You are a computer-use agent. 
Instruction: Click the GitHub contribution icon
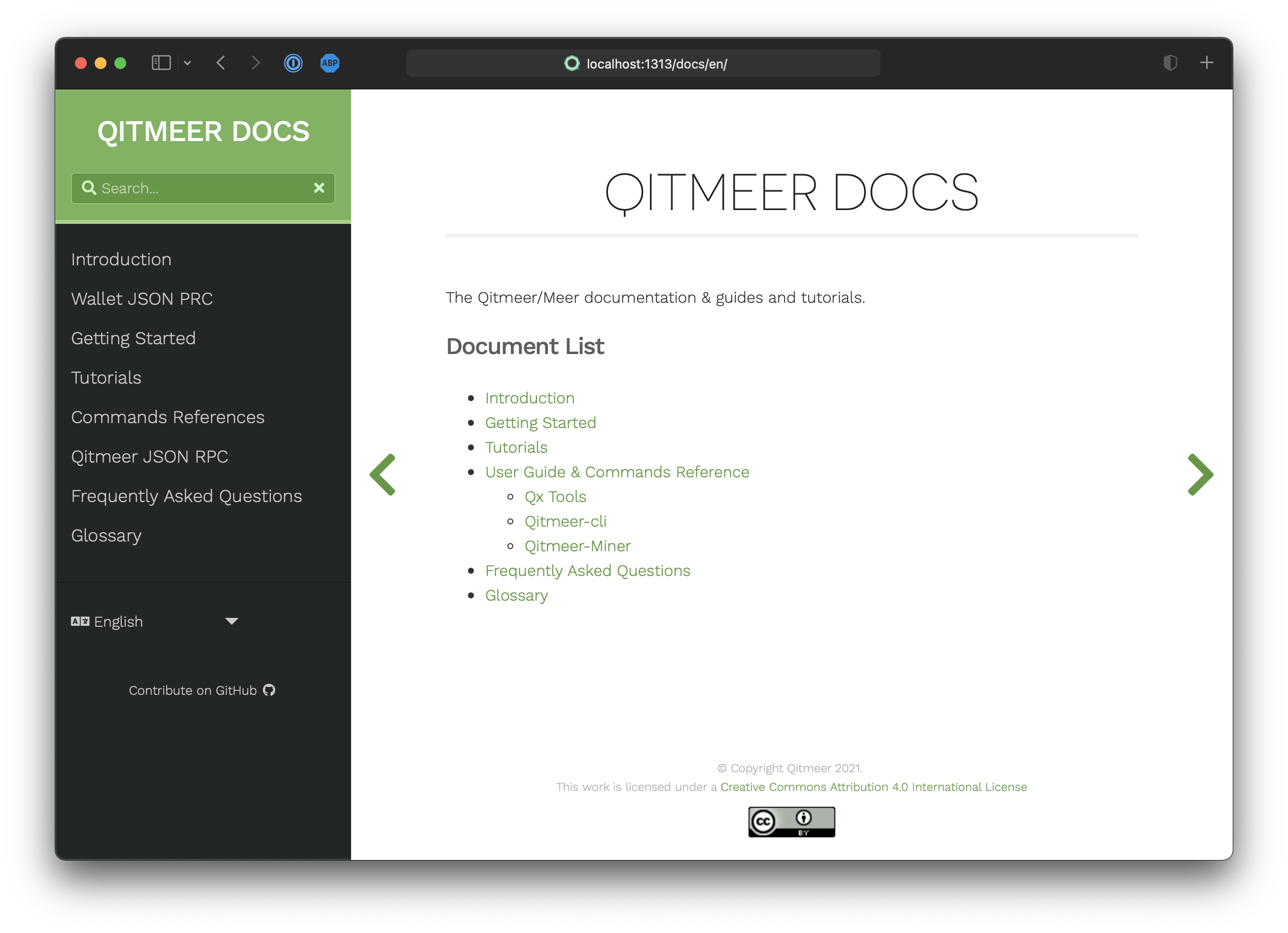(x=269, y=690)
